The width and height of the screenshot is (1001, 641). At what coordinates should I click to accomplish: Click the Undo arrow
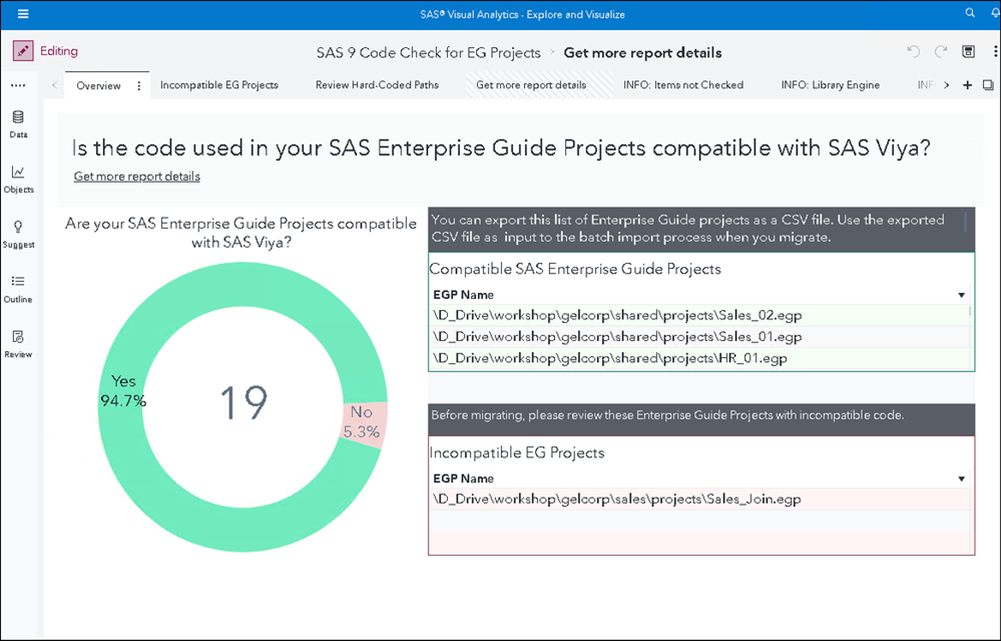[x=911, y=52]
